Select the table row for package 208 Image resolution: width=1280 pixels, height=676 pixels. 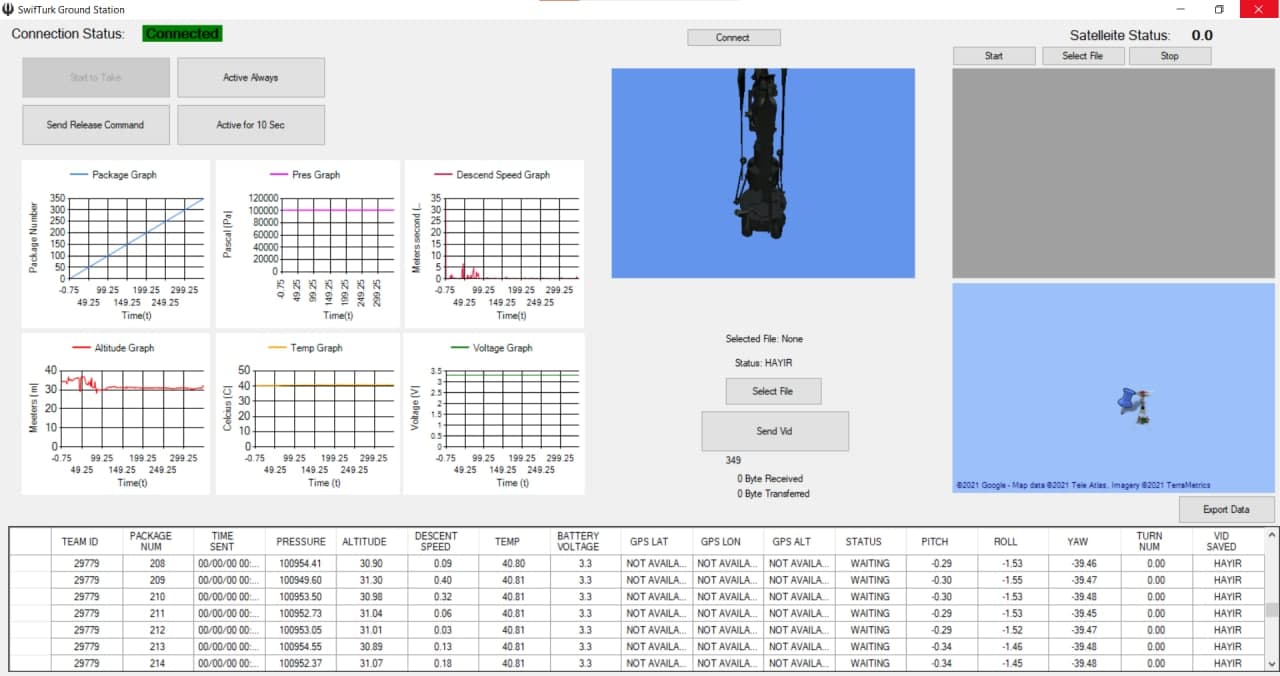637,563
